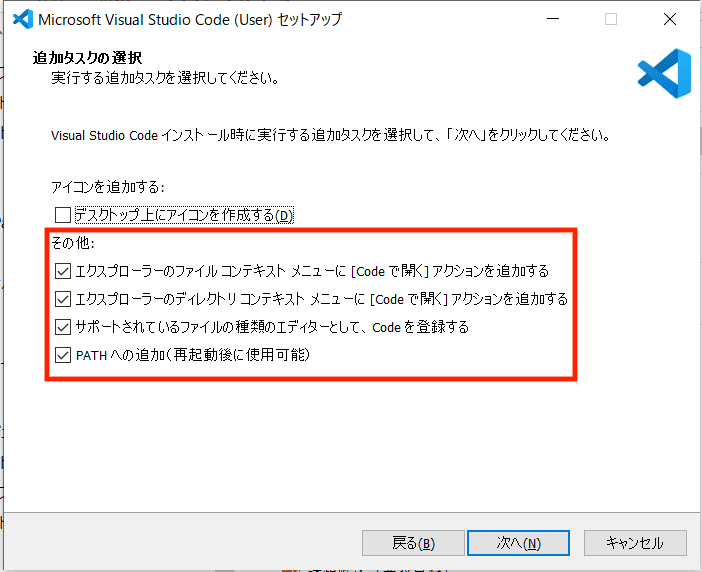Proceed by pressing the 次へ(N) button
The image size is (702, 572).
coord(518,543)
